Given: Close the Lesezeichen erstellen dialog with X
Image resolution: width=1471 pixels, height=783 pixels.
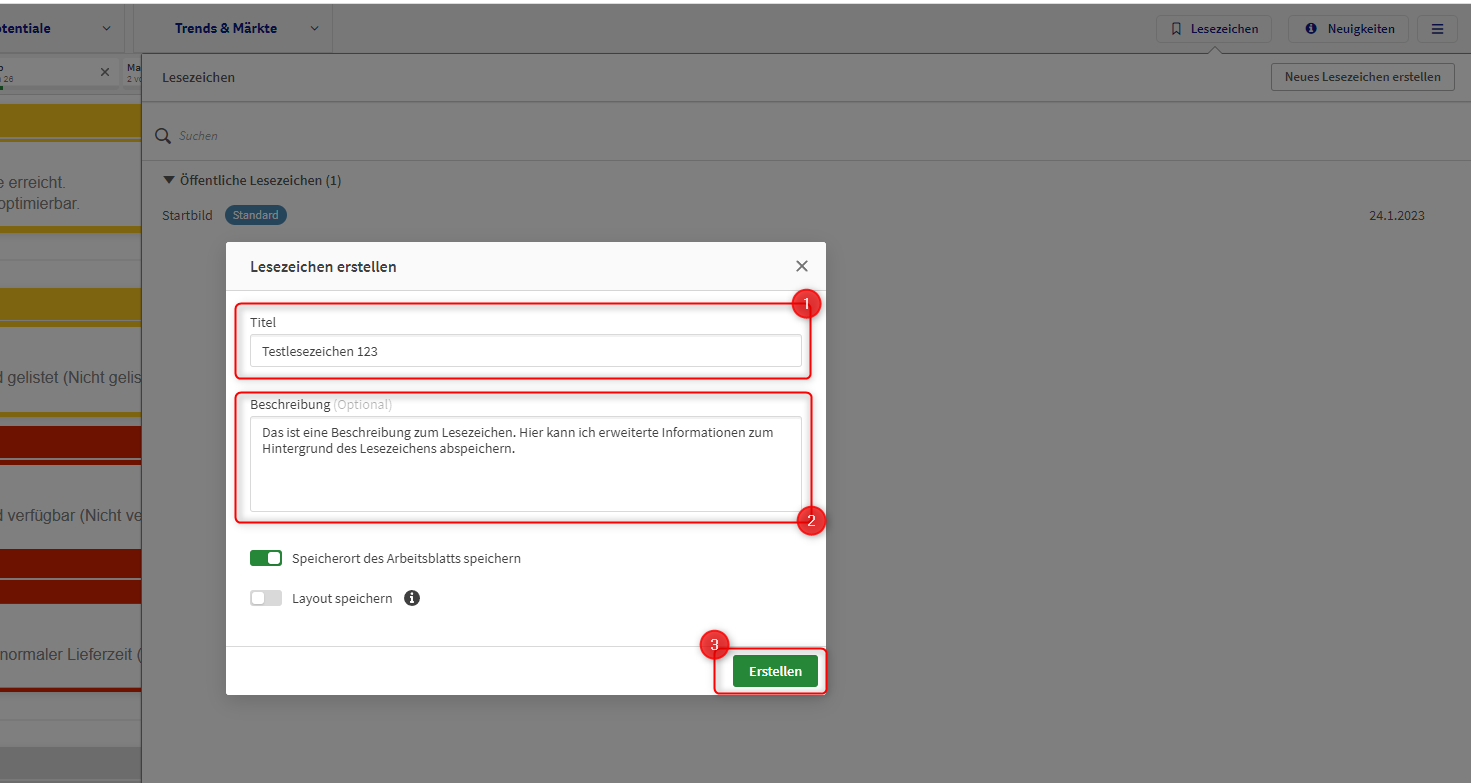Looking at the screenshot, I should tap(801, 266).
